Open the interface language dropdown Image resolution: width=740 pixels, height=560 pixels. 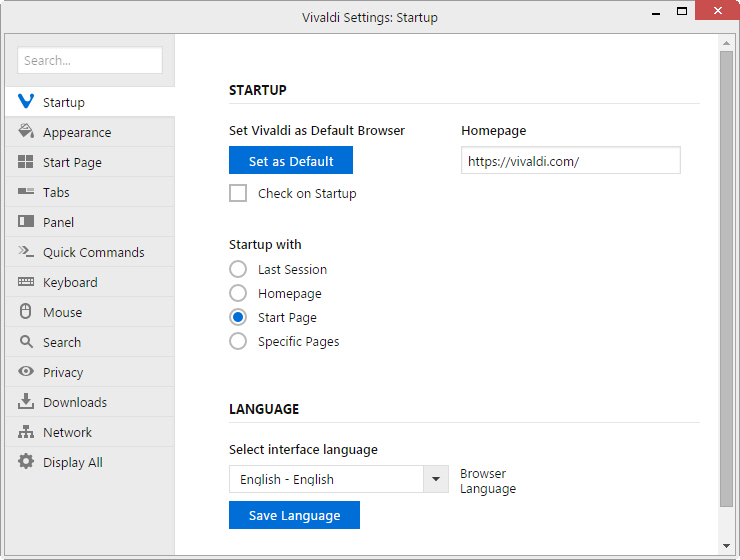[339, 479]
